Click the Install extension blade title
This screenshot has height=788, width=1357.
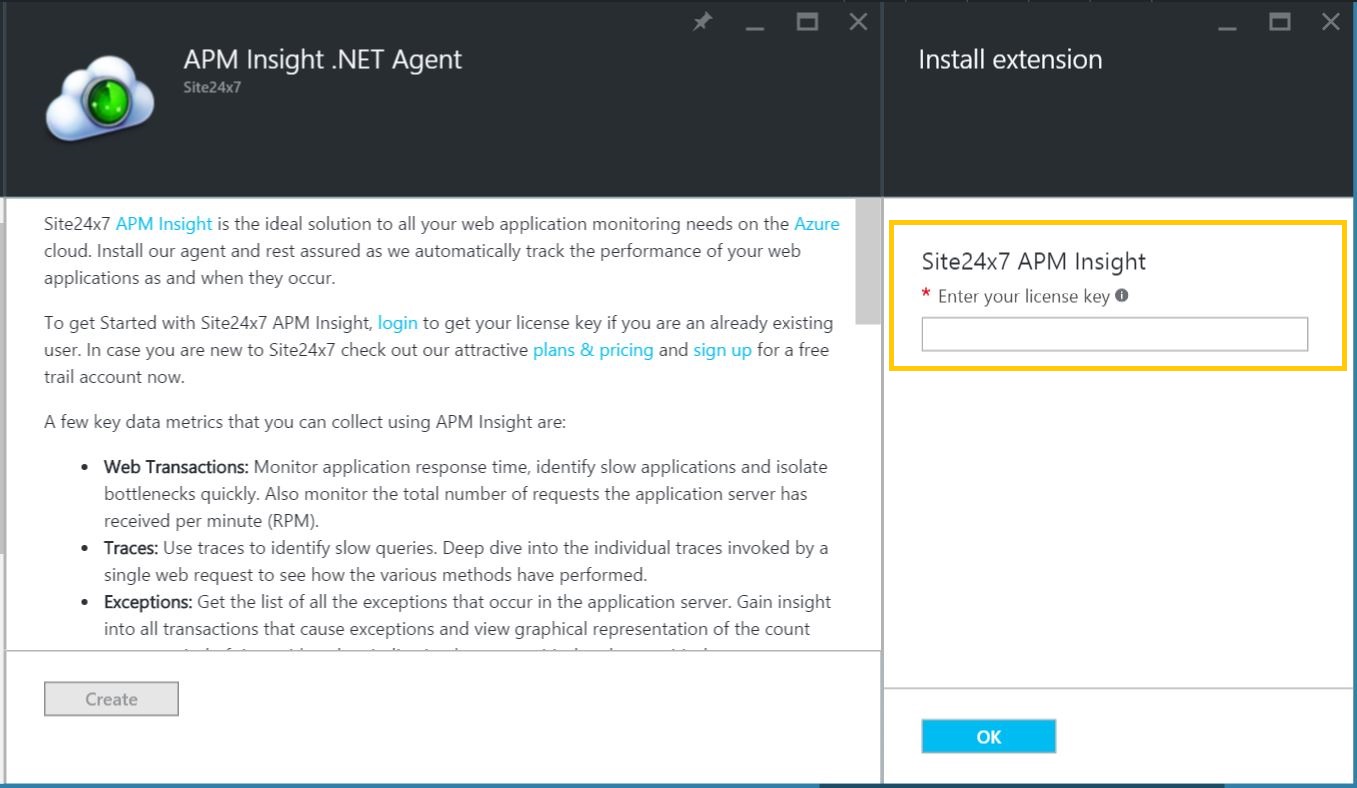point(1010,60)
